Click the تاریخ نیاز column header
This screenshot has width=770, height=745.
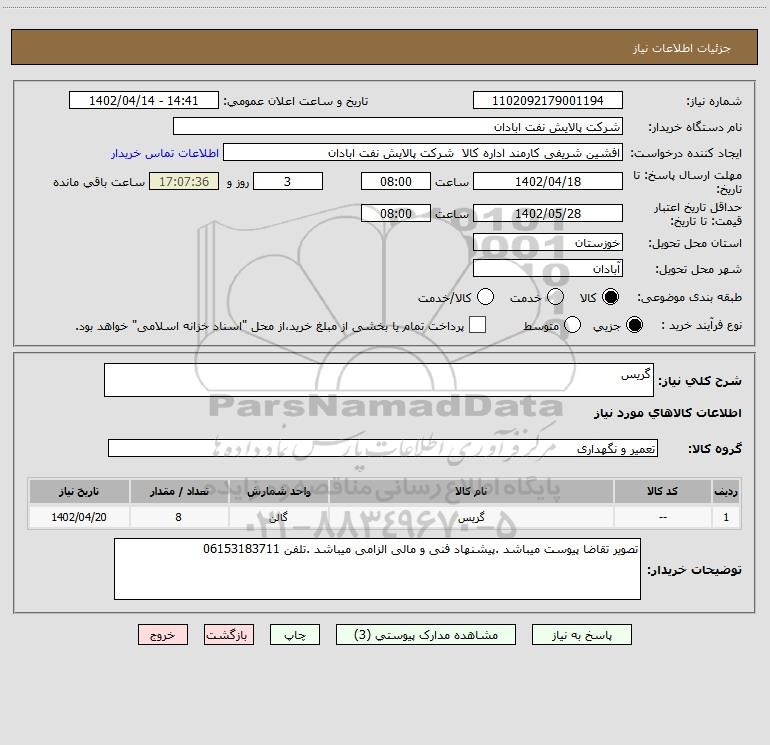[79, 491]
